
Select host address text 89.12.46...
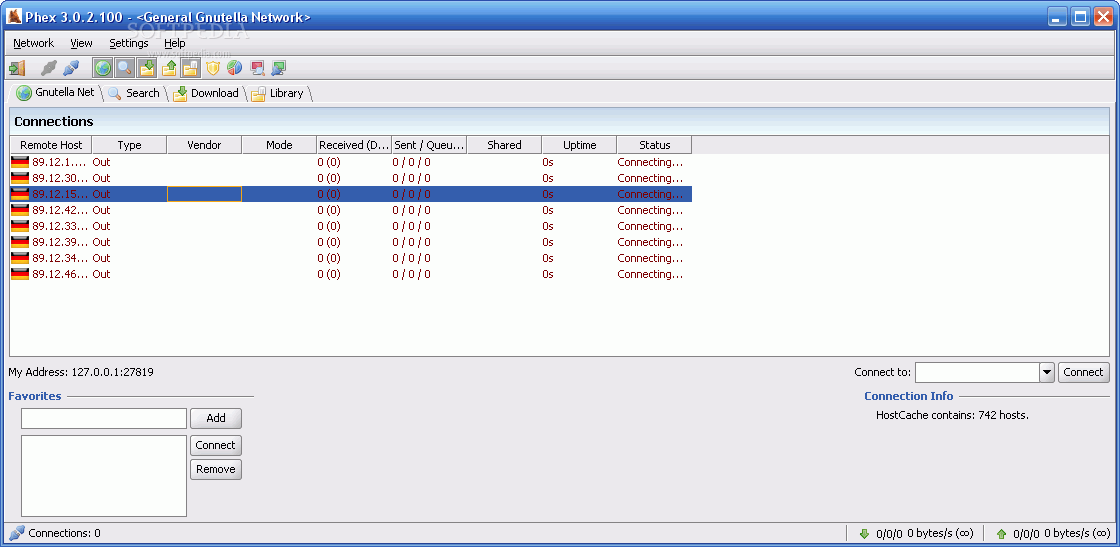coord(61,274)
